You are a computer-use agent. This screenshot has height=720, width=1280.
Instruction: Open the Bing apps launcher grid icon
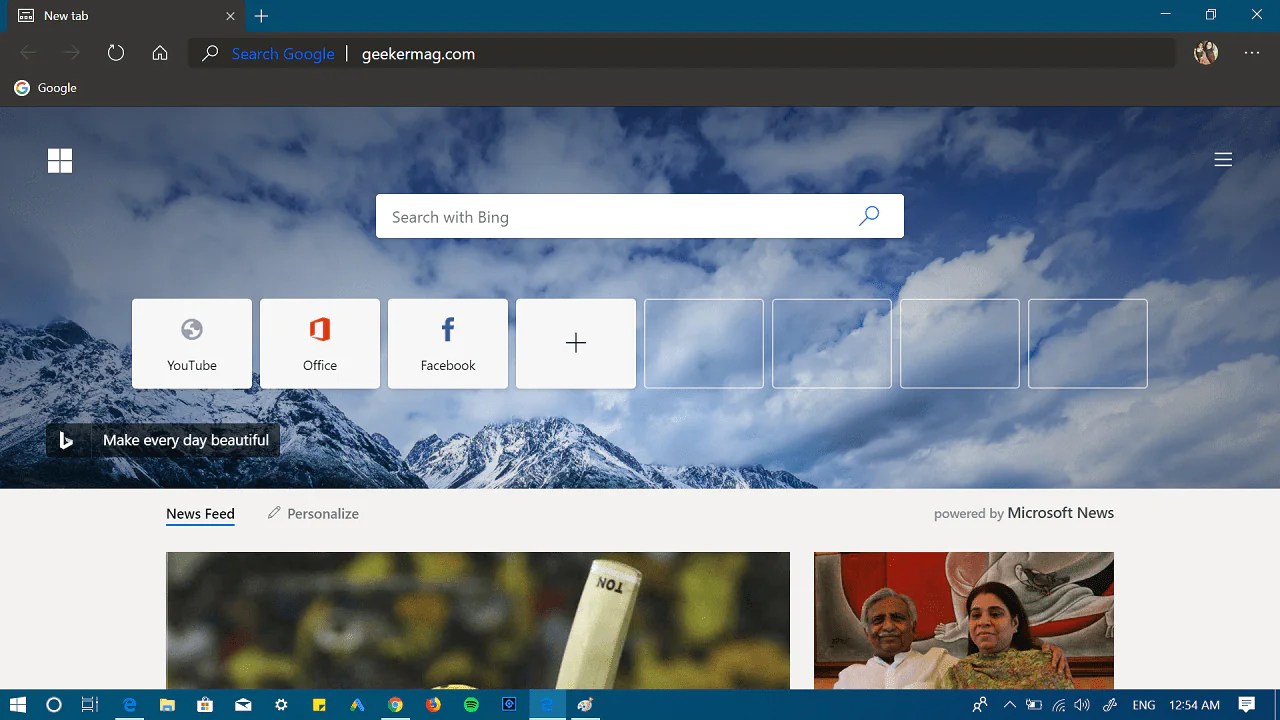point(60,160)
